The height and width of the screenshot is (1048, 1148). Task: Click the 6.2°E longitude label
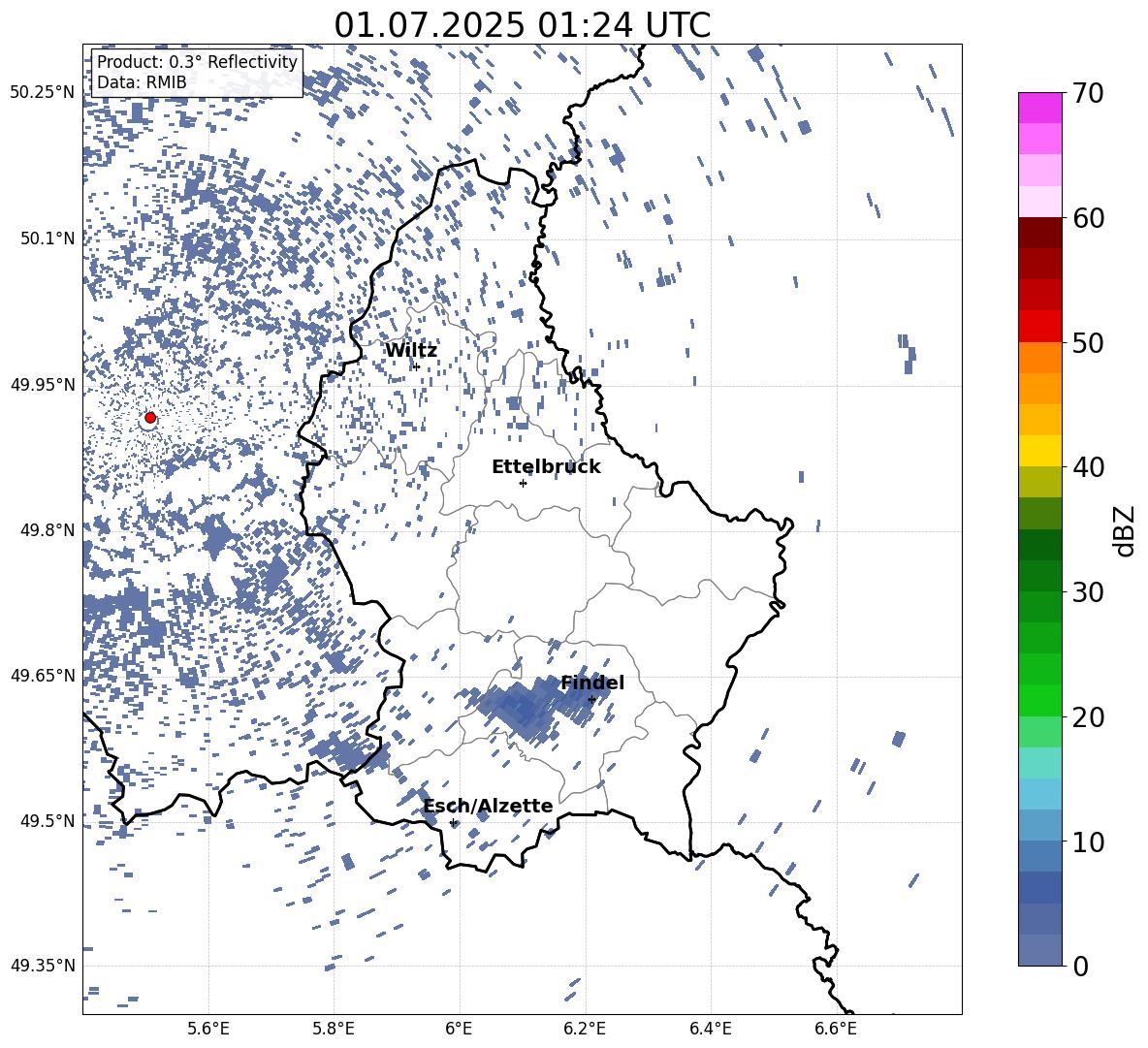tap(585, 1029)
